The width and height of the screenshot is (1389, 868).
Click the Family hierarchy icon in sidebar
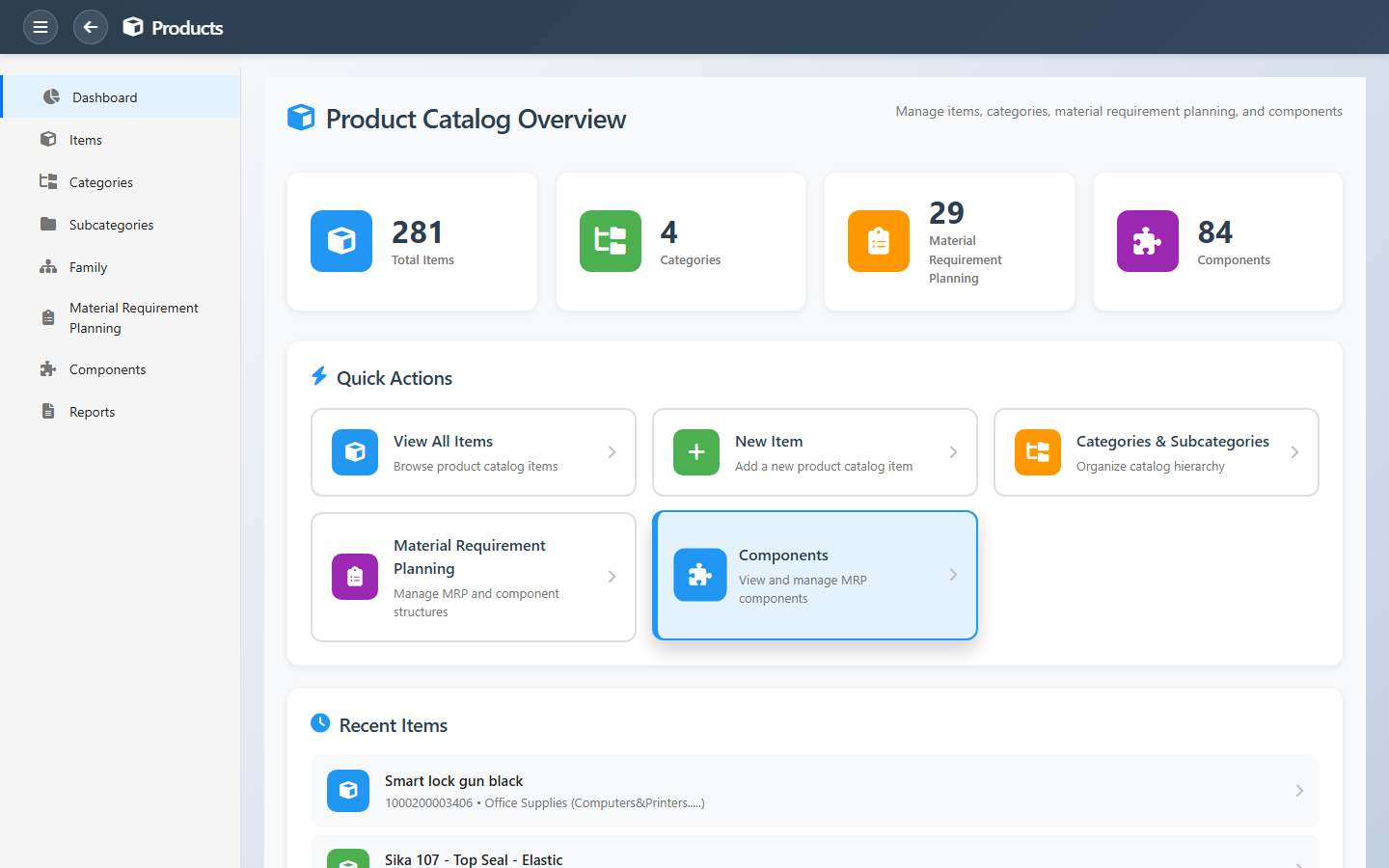click(48, 267)
